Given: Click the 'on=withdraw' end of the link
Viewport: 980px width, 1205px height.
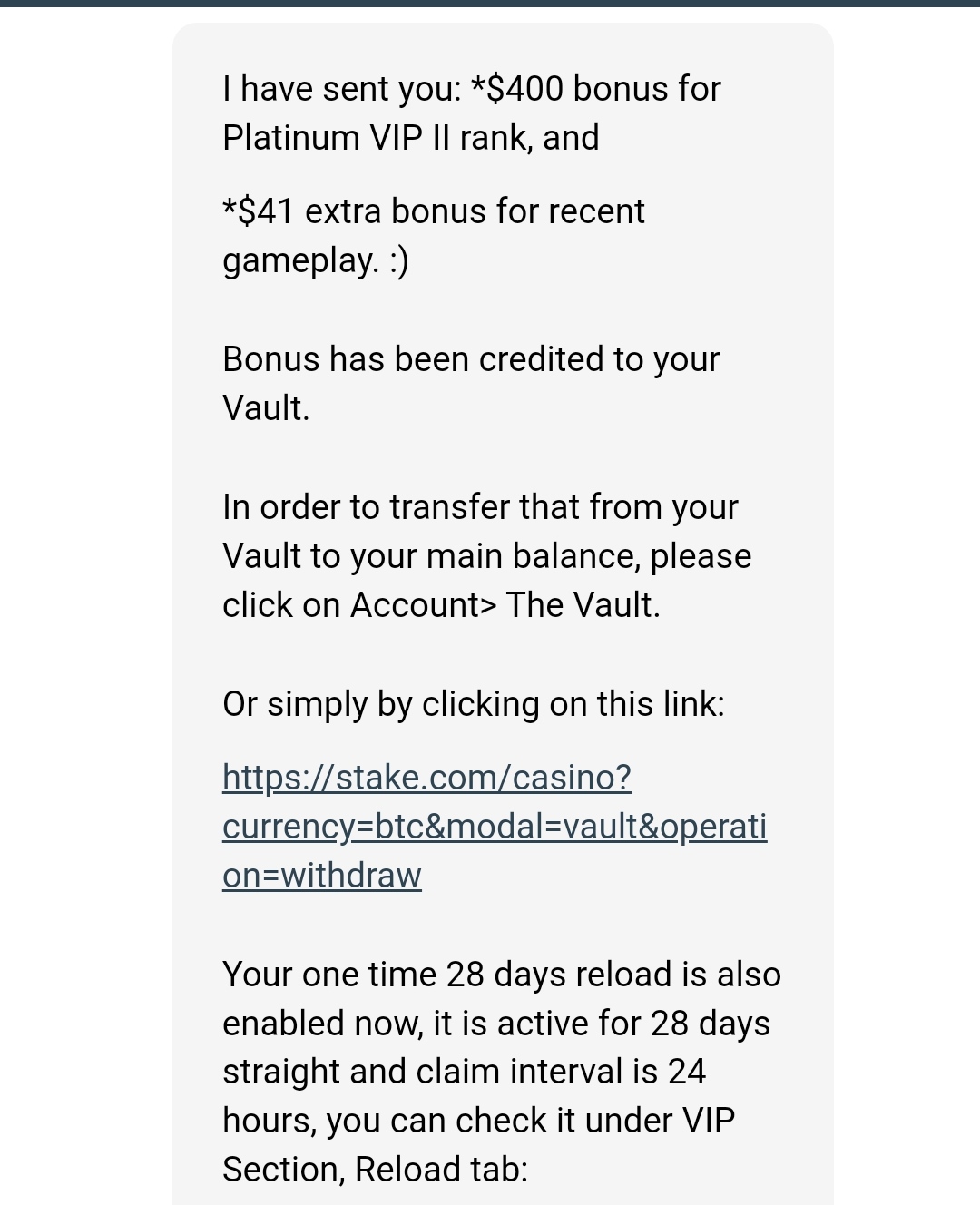Looking at the screenshot, I should click(322, 876).
